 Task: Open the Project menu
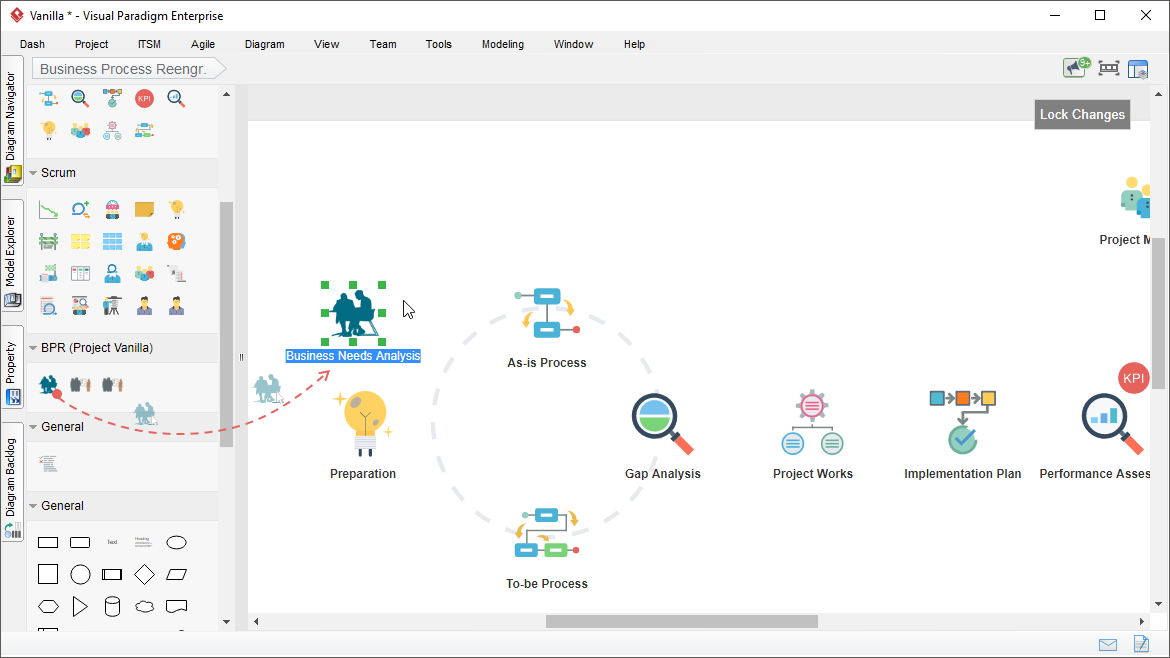(91, 44)
